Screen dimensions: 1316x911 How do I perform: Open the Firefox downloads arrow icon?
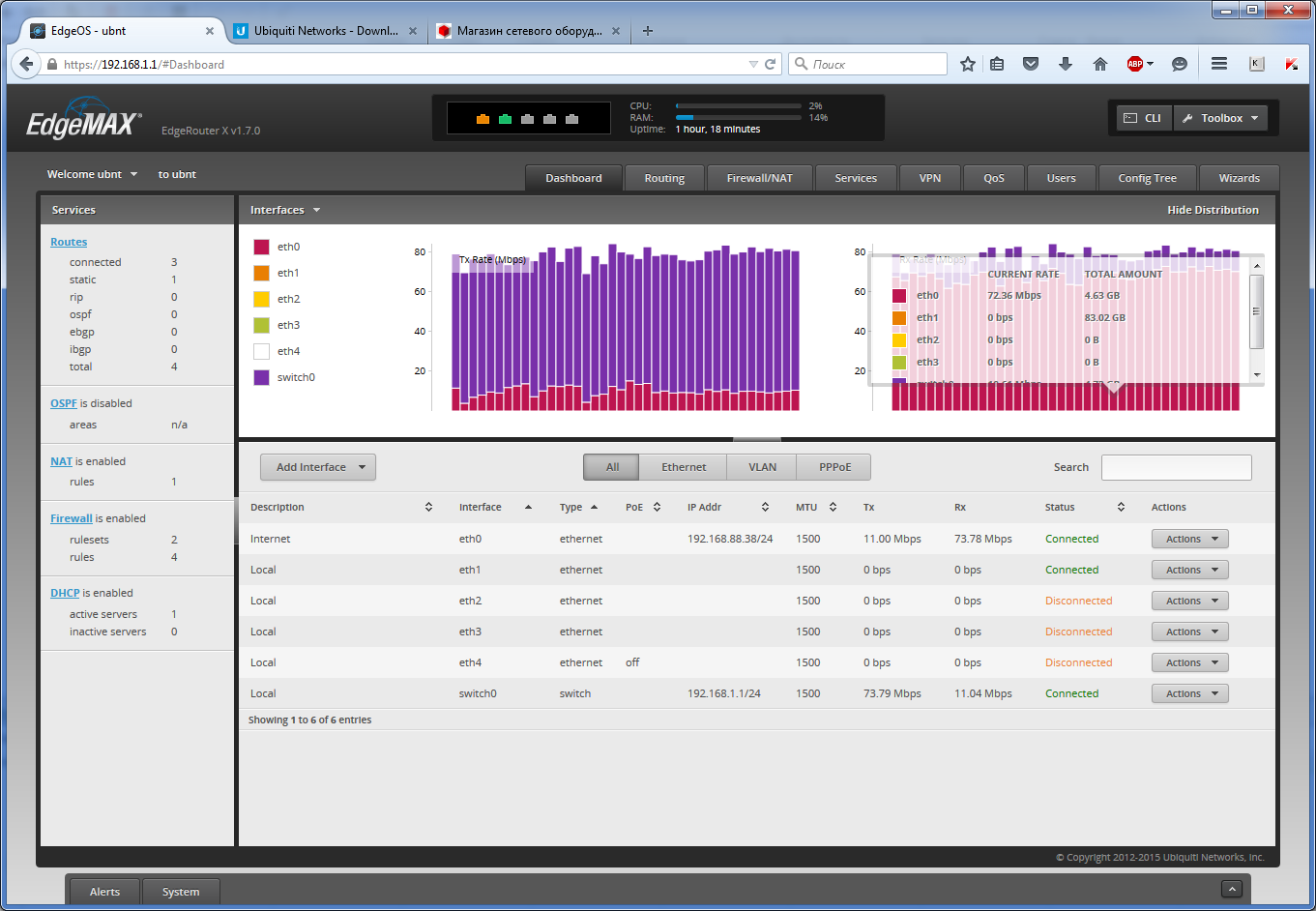[x=1066, y=64]
